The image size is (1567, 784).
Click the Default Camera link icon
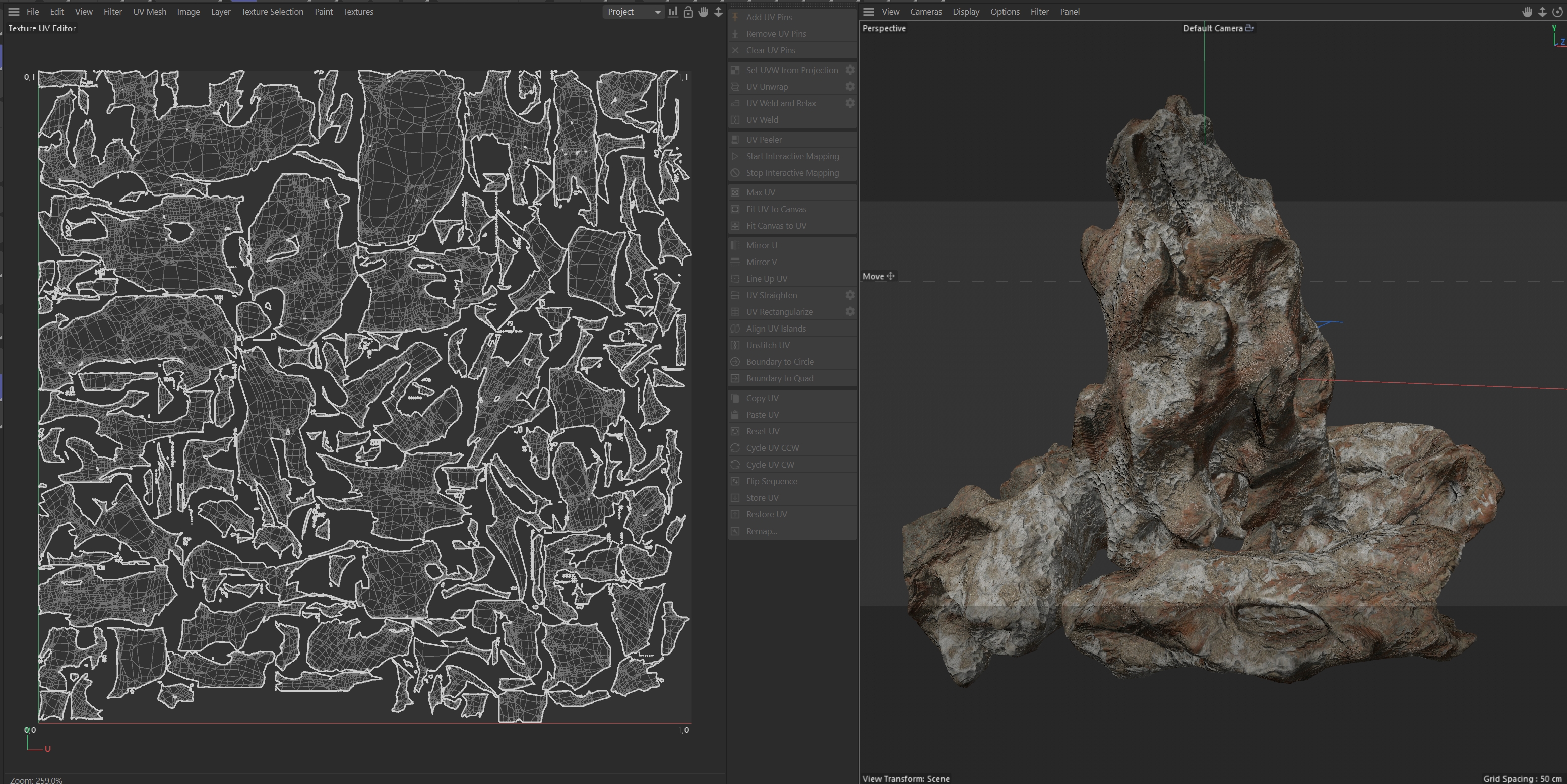pyautogui.click(x=1249, y=28)
